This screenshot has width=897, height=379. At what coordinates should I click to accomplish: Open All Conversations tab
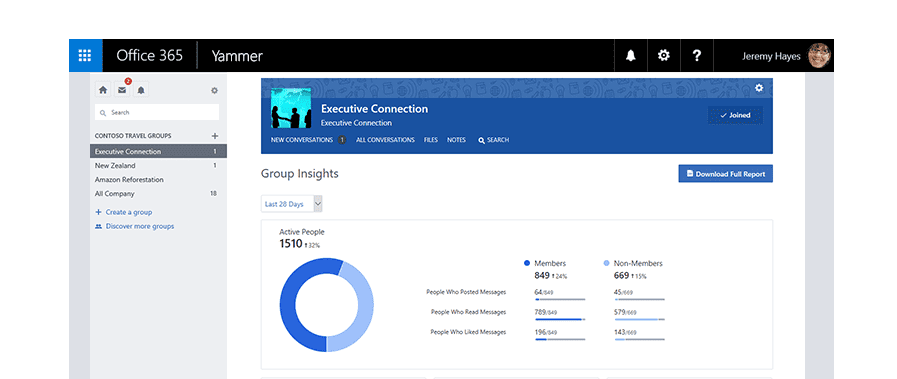[x=385, y=140]
